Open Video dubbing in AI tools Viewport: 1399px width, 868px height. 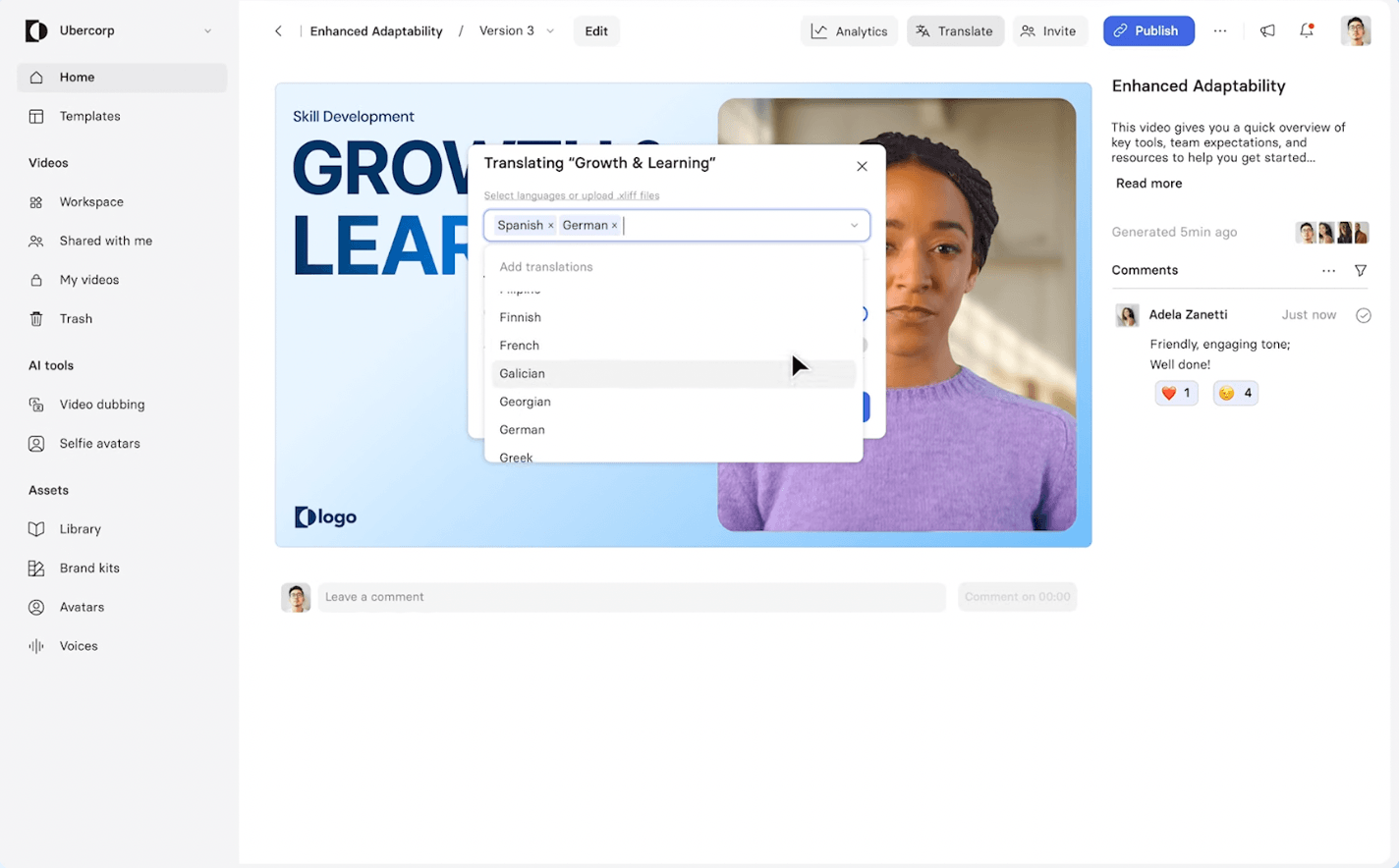click(101, 405)
